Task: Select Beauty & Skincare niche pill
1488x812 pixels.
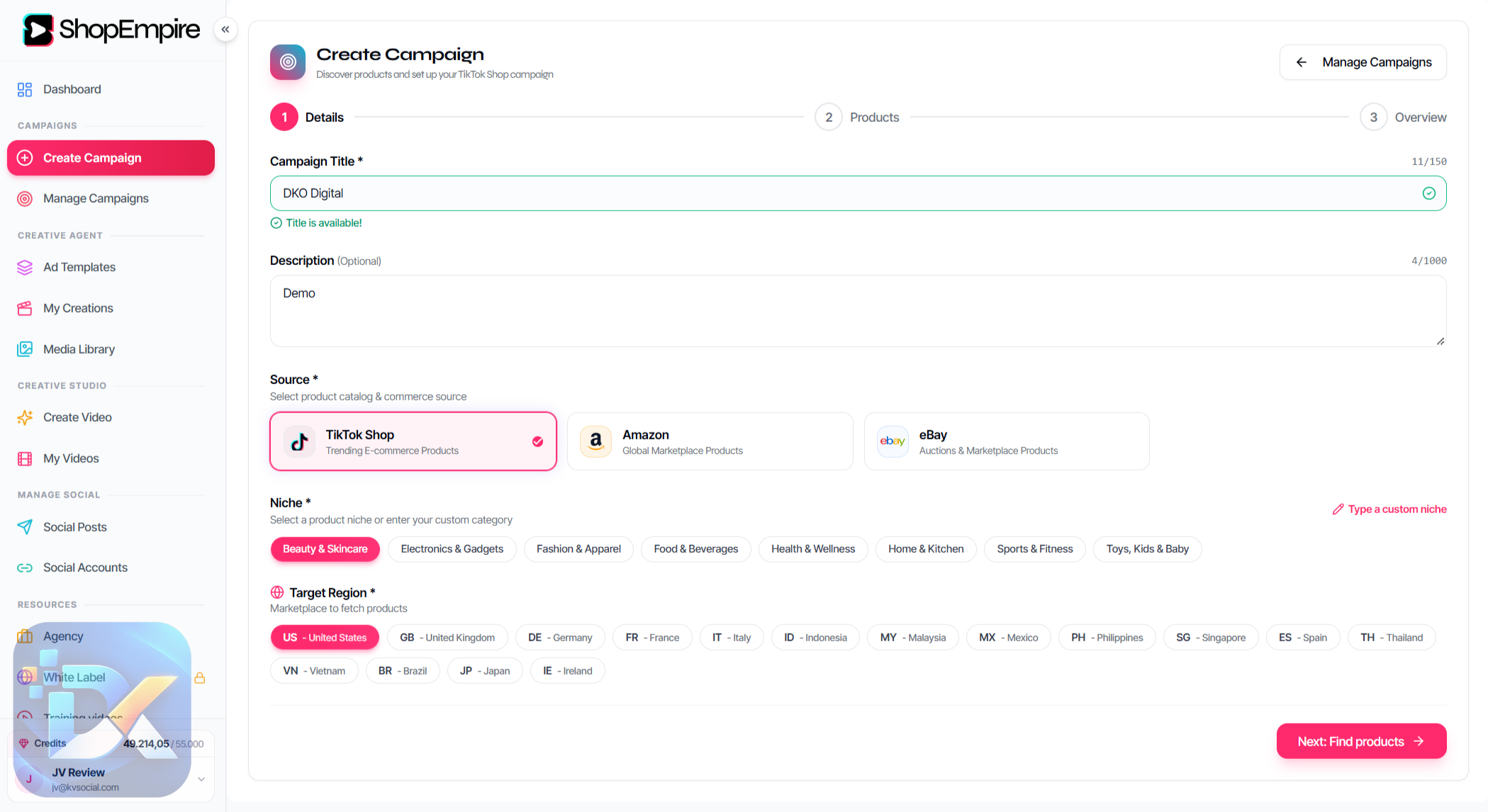Action: coord(325,549)
